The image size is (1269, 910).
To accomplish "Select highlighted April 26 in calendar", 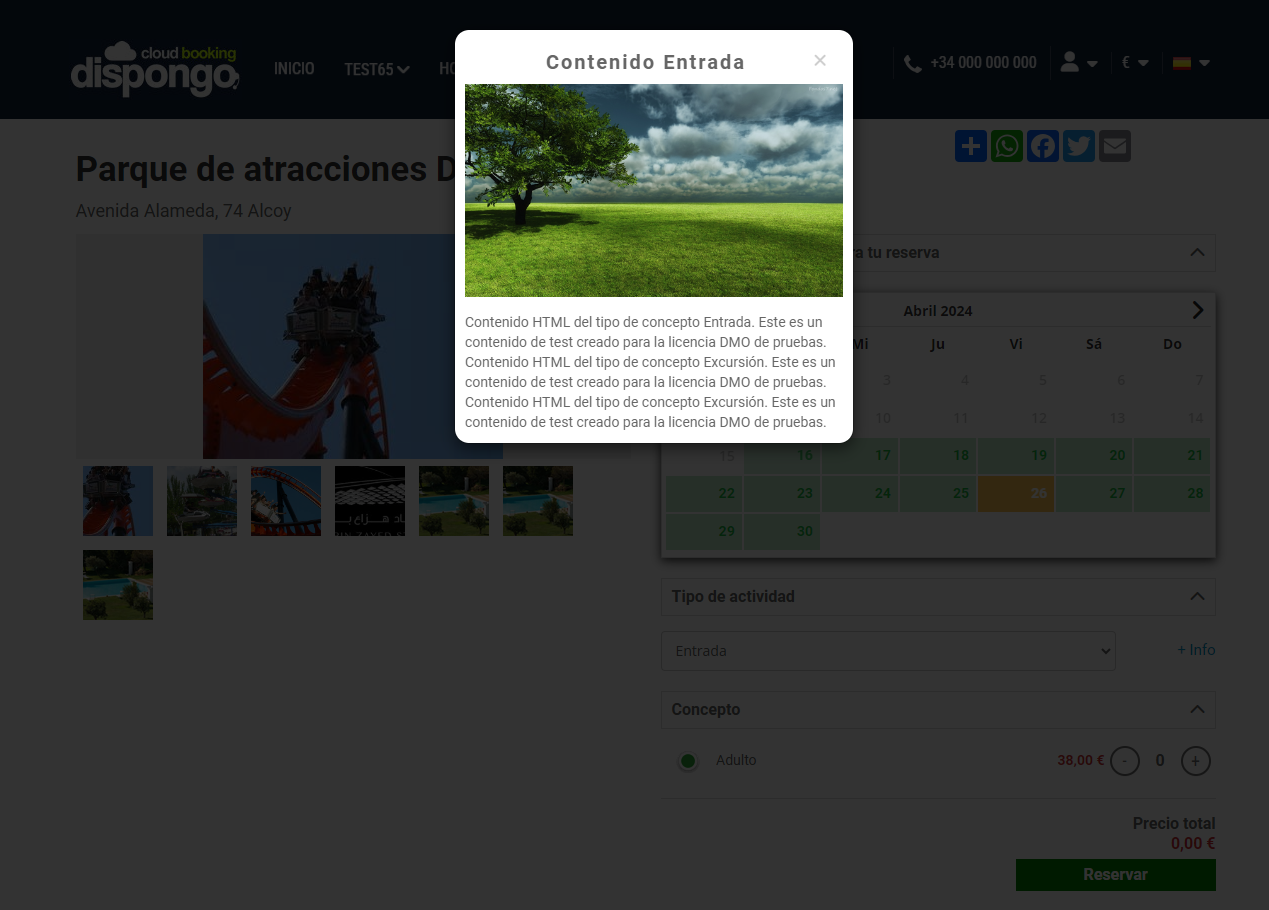I will (1016, 494).
